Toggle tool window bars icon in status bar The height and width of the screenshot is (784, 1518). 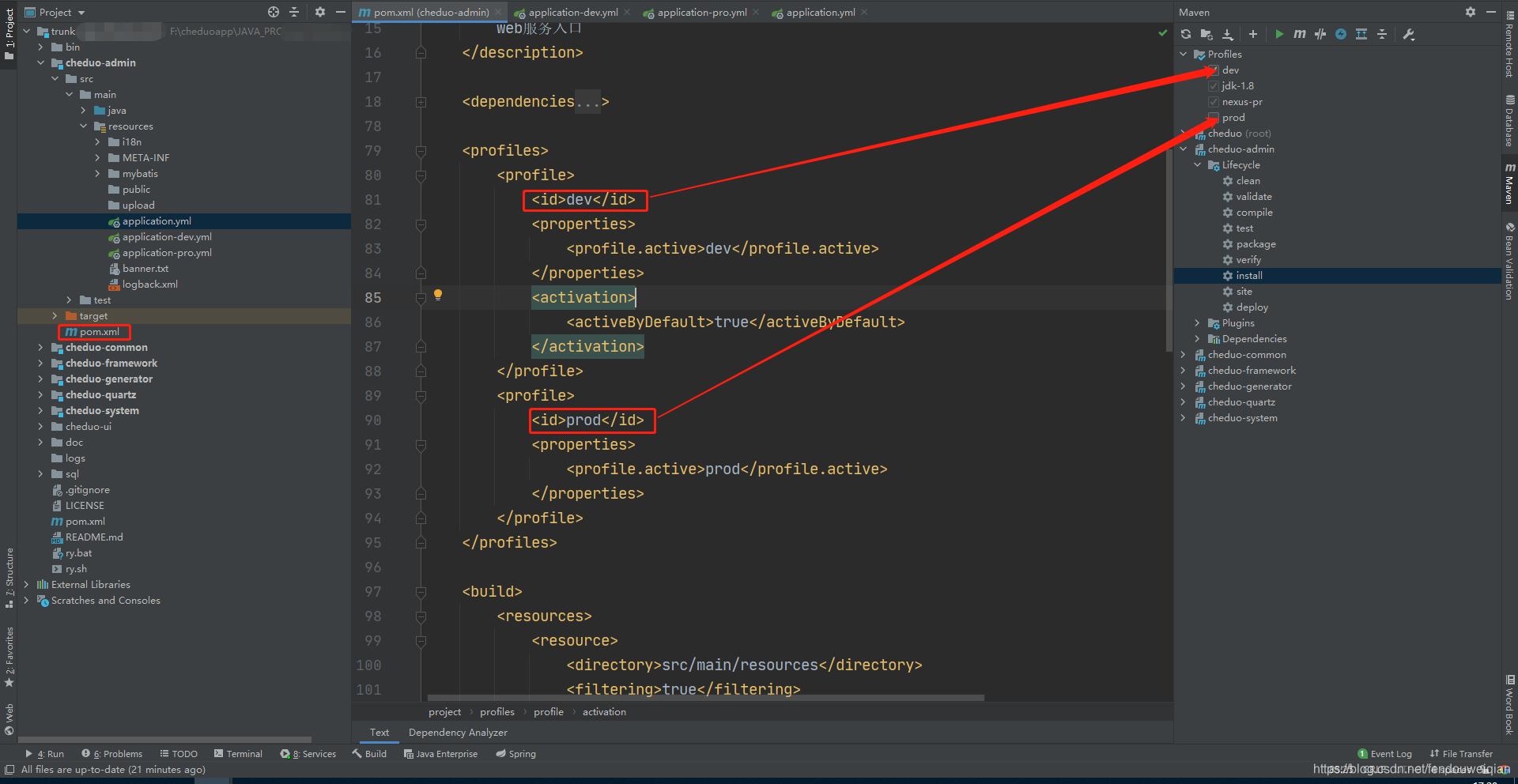[9, 770]
